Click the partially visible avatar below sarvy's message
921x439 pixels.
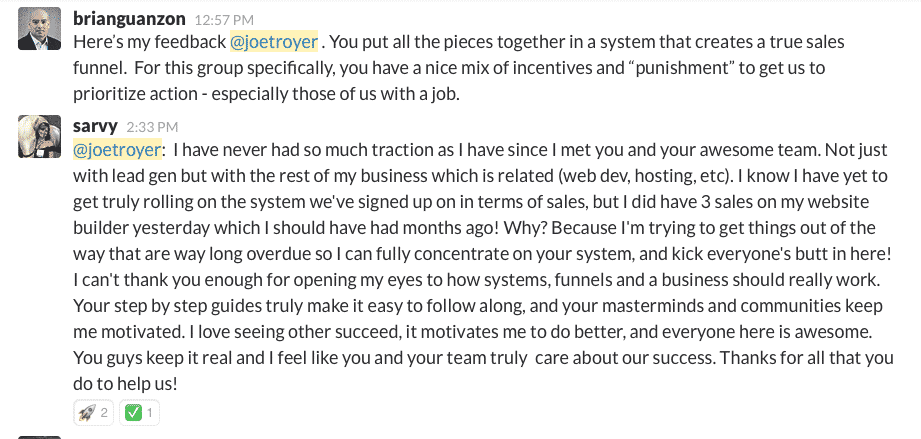tap(39, 437)
